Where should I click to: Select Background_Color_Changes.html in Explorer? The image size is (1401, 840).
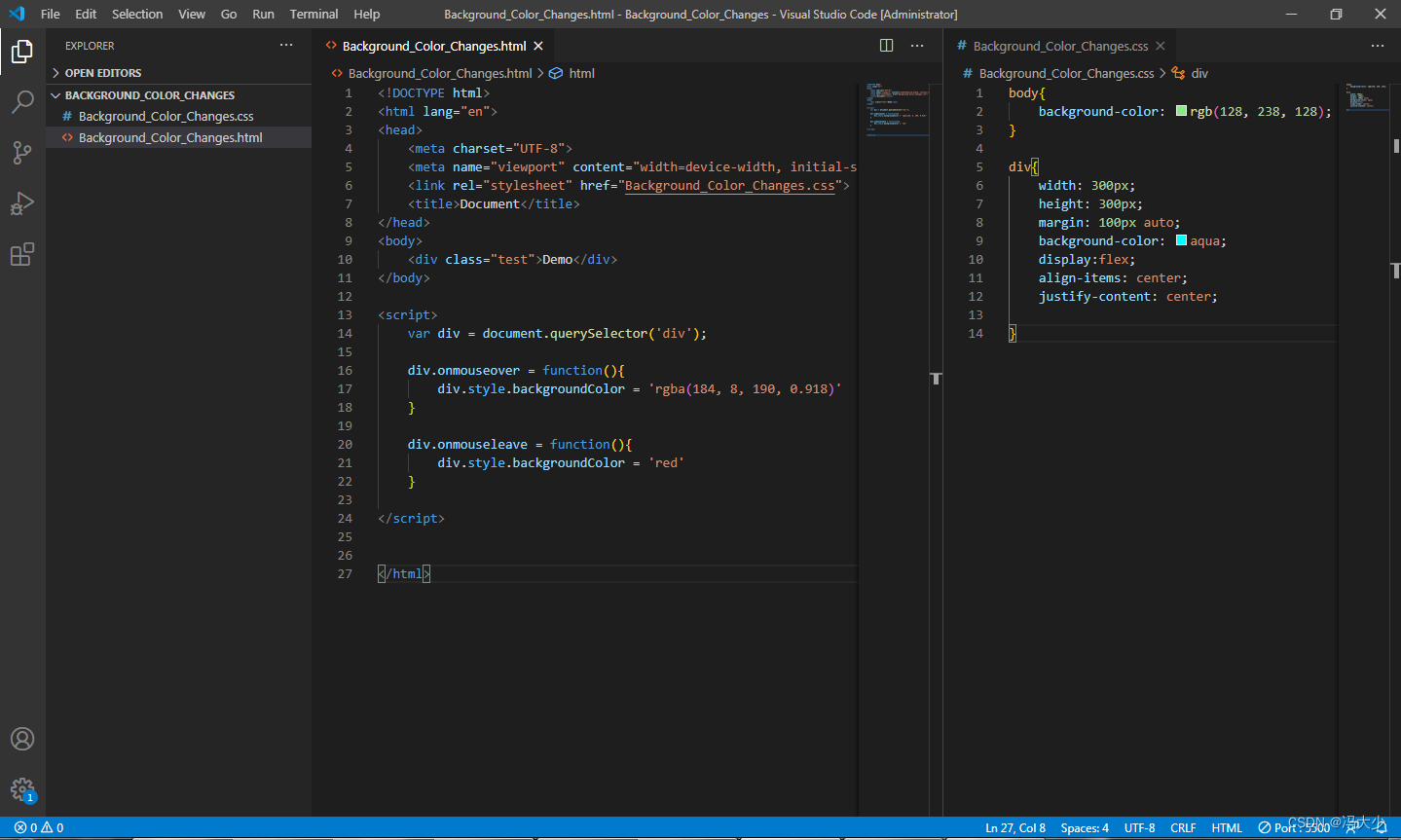point(170,137)
